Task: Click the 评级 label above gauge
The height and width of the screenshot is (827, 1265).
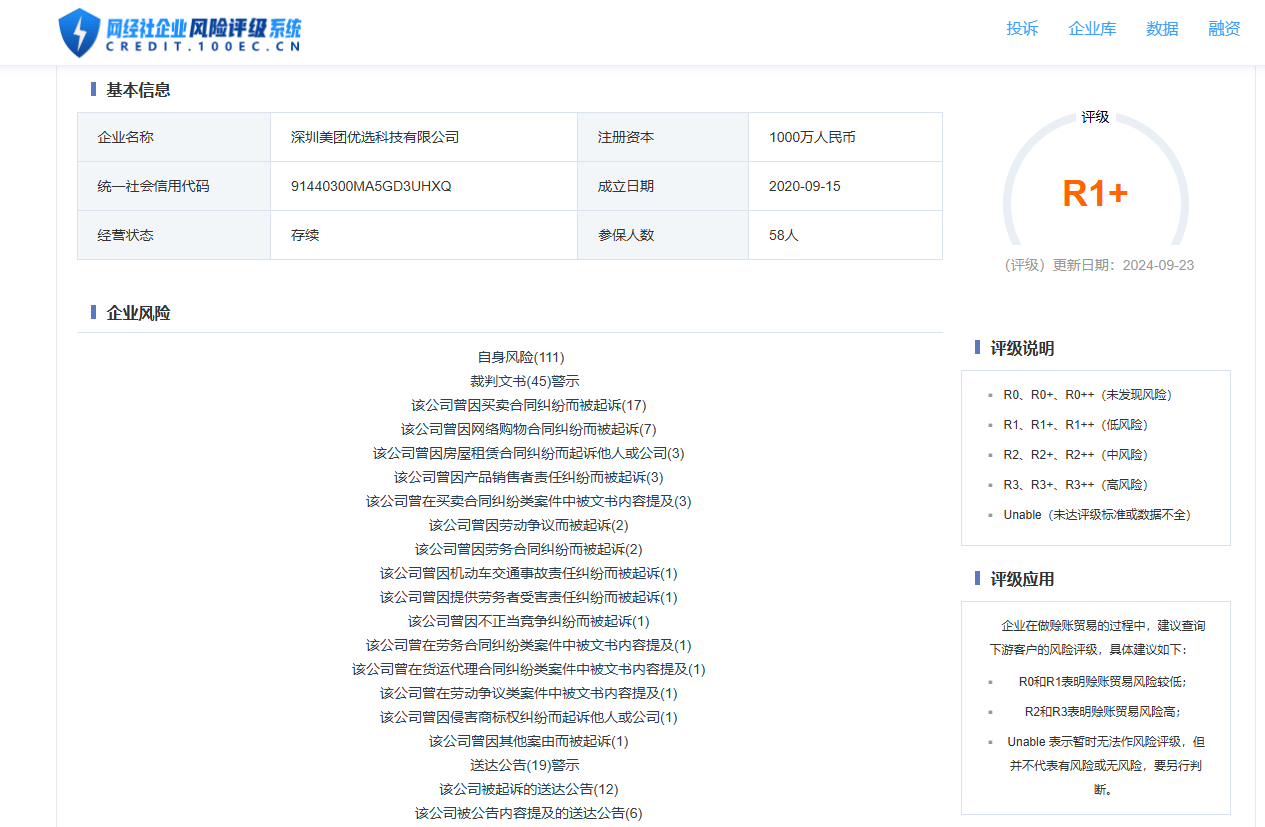Action: [1095, 117]
